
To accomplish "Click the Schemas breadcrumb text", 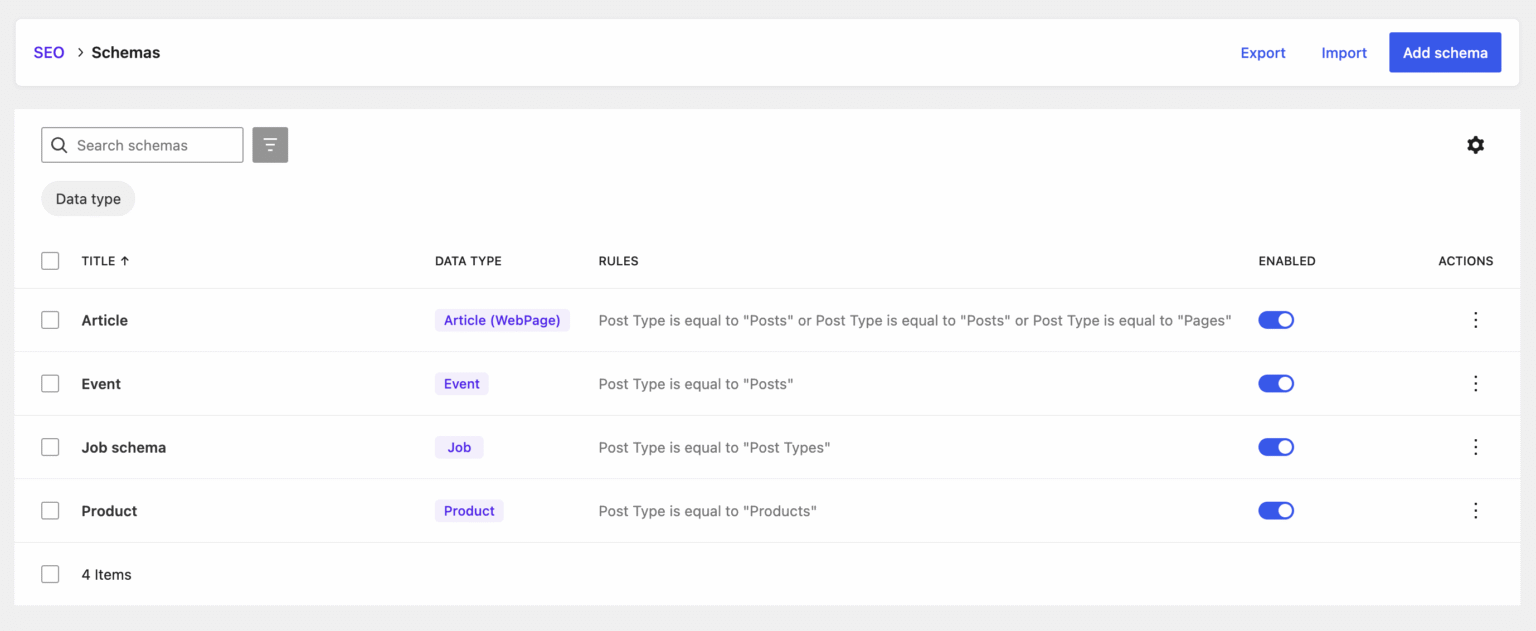I will (126, 53).
